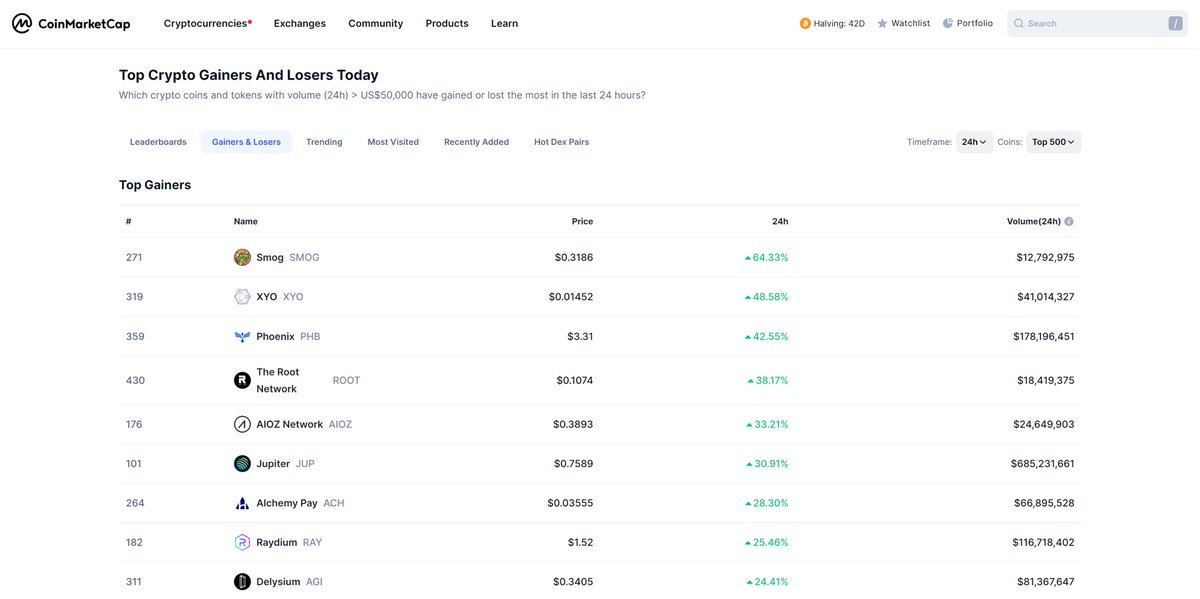Click the Smog coin logo

[x=242, y=257]
